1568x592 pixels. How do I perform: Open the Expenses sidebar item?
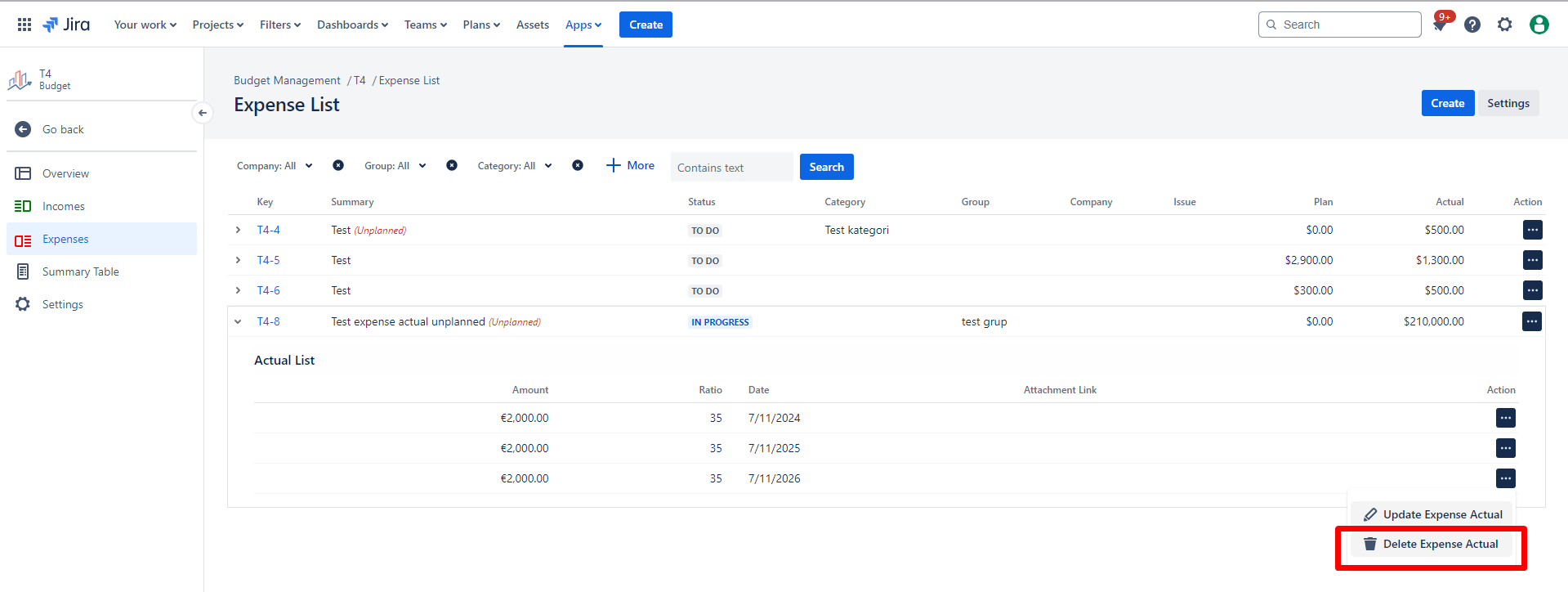click(x=101, y=239)
